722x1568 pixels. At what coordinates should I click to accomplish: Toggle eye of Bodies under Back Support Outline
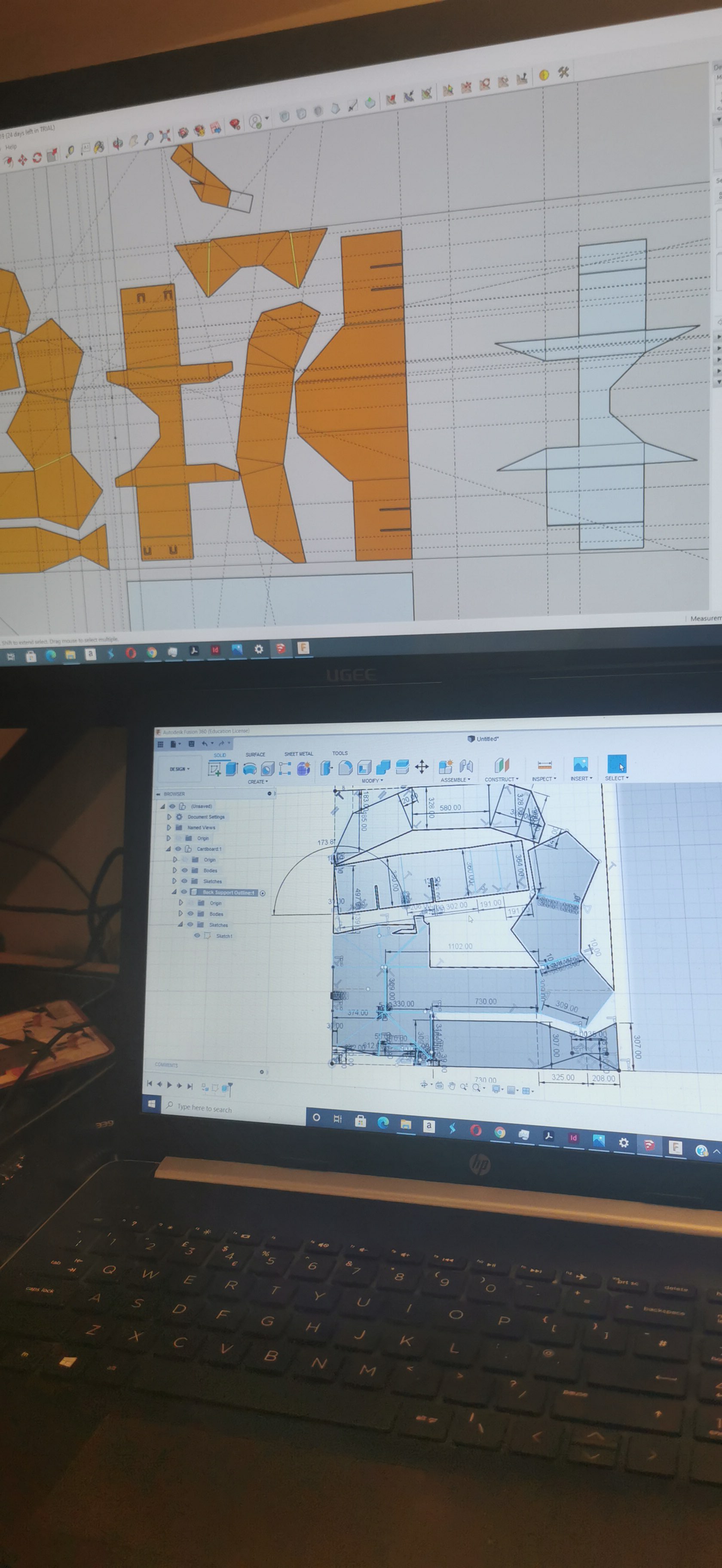click(191, 914)
